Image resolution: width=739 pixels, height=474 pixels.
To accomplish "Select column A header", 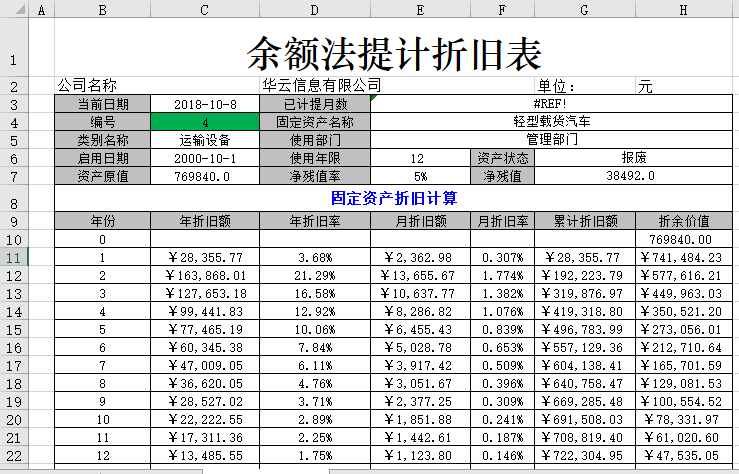I will tap(41, 9).
